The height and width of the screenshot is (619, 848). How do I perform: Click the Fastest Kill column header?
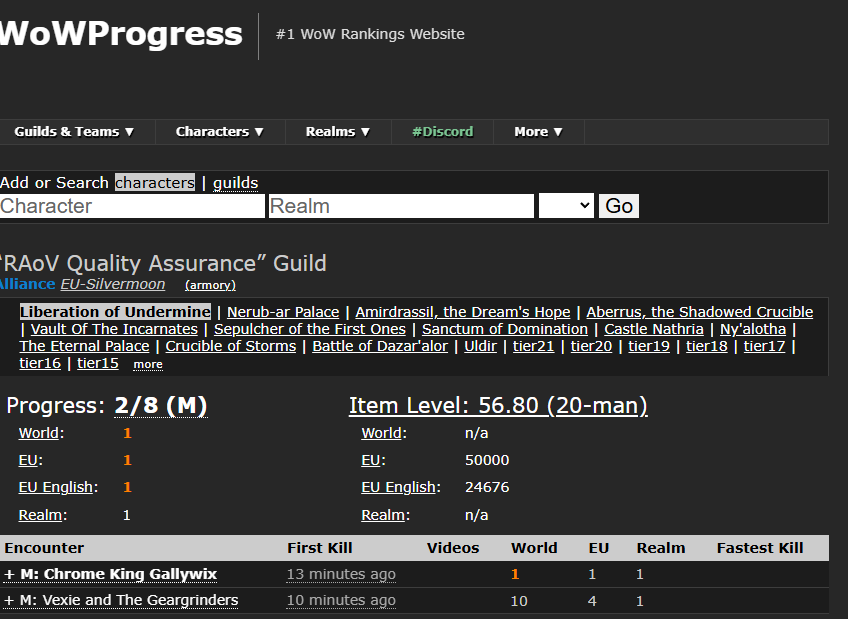(760, 548)
